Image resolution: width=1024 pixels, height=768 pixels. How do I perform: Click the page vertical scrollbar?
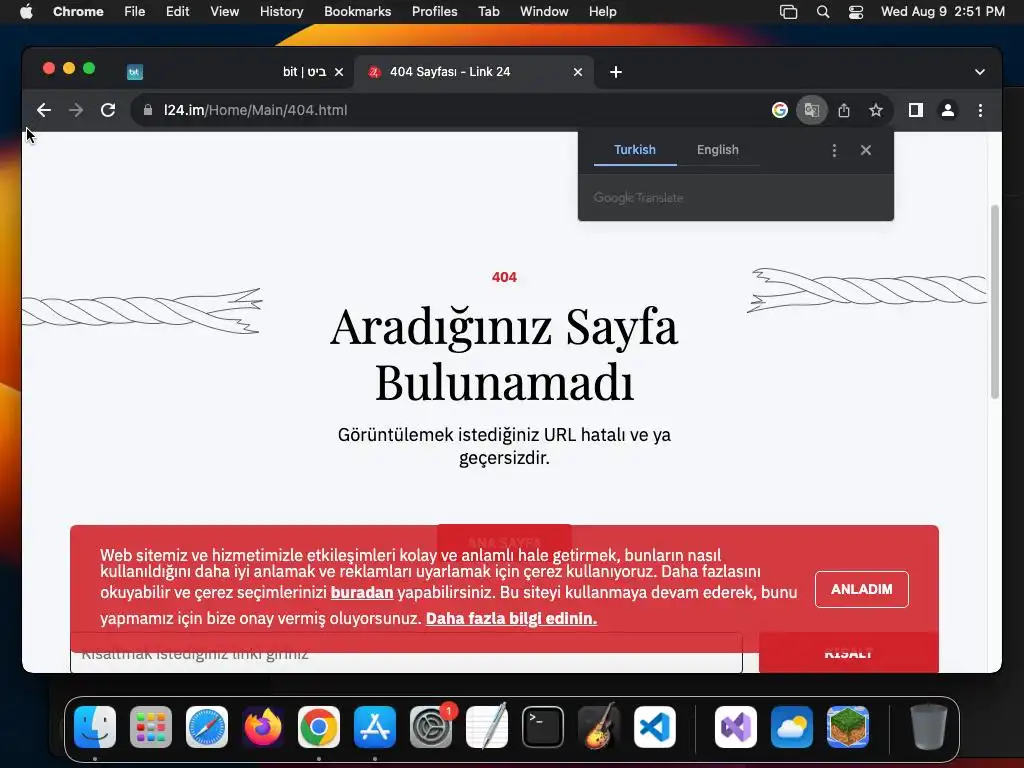pos(995,301)
